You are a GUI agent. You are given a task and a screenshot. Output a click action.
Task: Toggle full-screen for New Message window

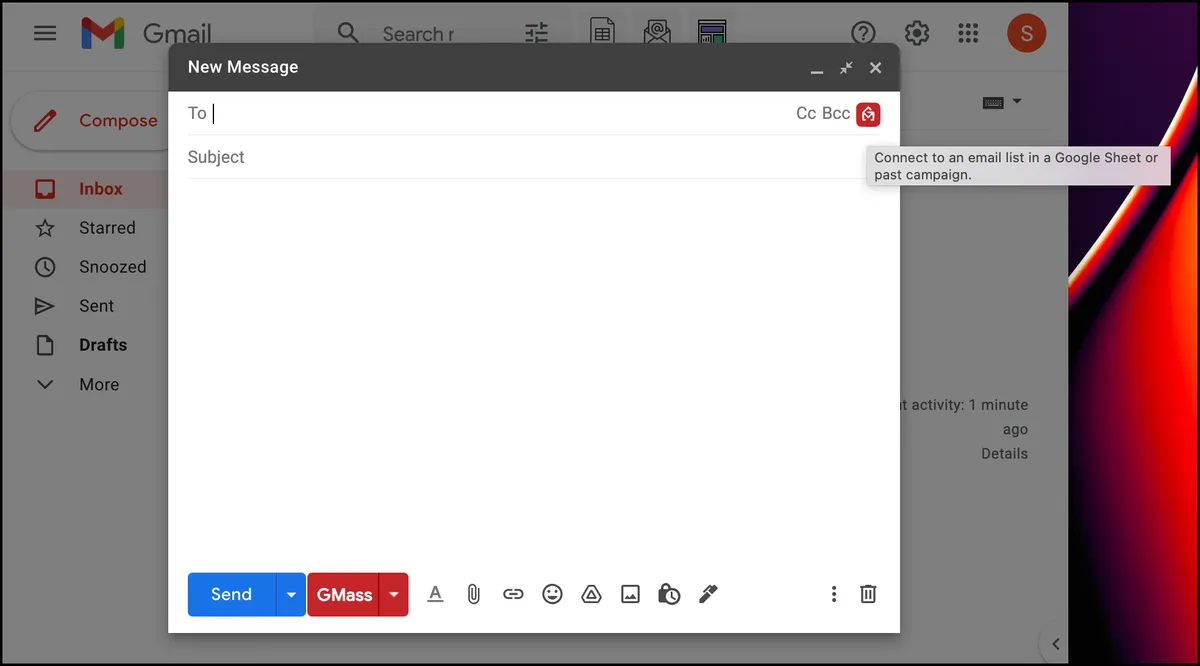pyautogui.click(x=846, y=68)
